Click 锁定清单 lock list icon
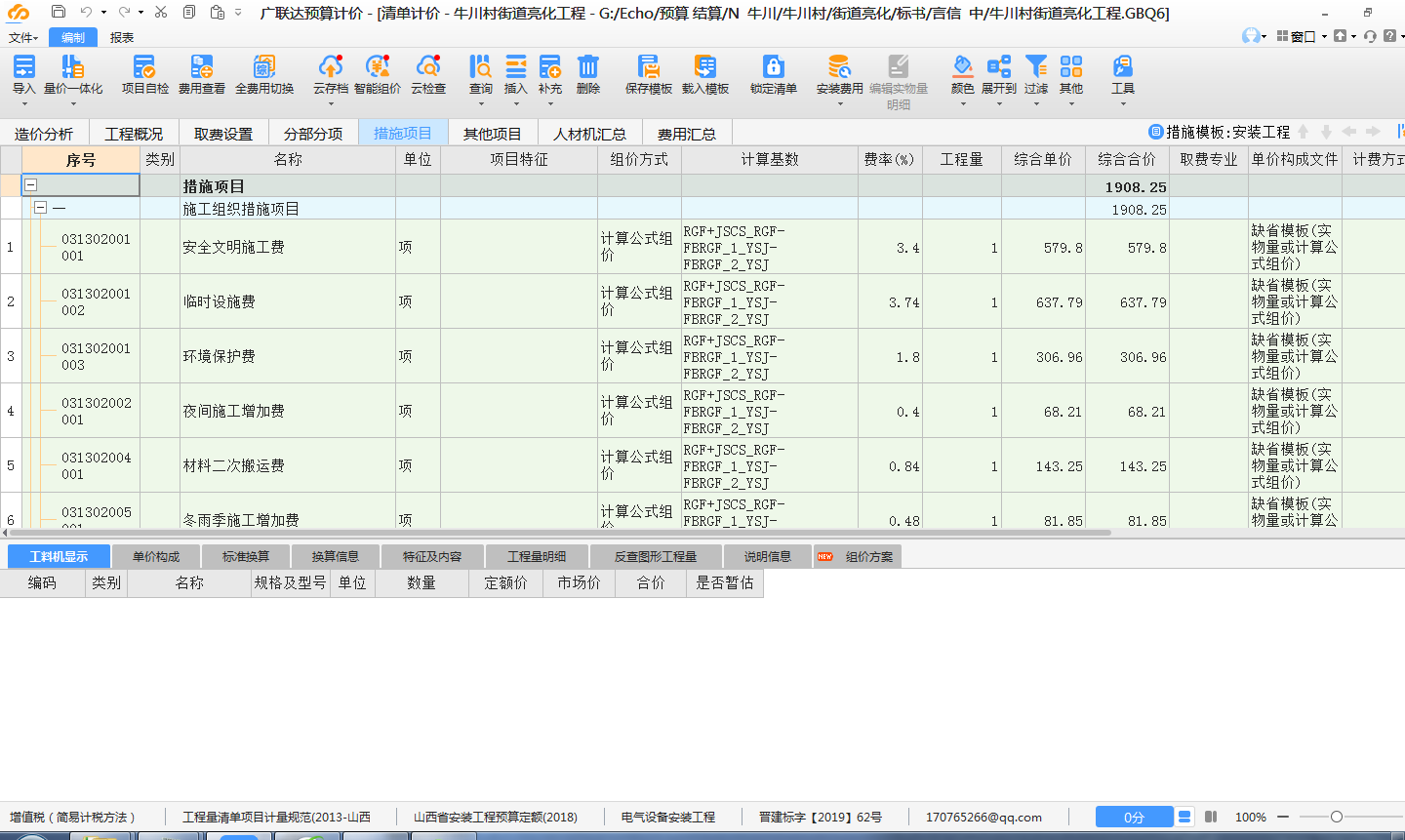This screenshot has height=840, width=1405. tap(774, 66)
